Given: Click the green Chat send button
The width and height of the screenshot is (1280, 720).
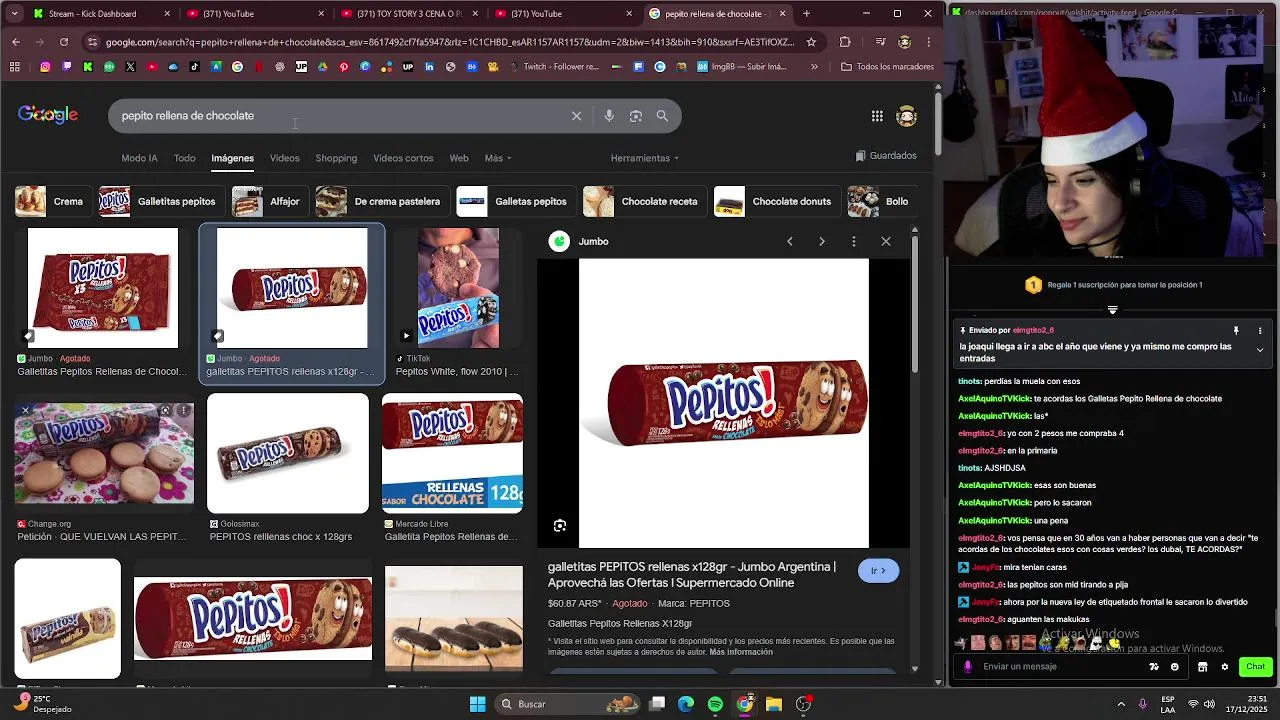Looking at the screenshot, I should (1255, 667).
